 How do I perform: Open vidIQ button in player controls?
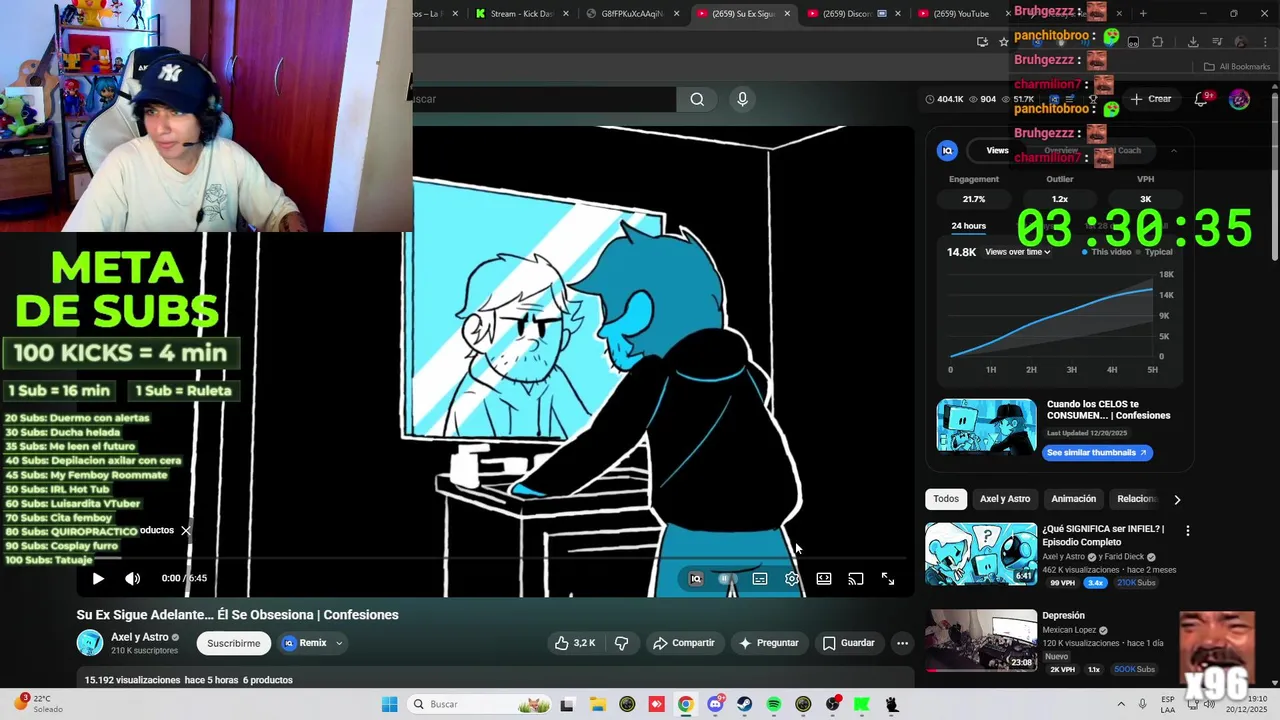pos(696,578)
